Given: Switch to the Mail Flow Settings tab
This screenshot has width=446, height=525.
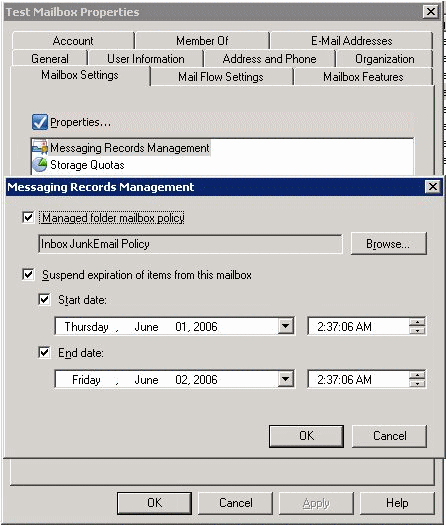Looking at the screenshot, I should (x=221, y=77).
